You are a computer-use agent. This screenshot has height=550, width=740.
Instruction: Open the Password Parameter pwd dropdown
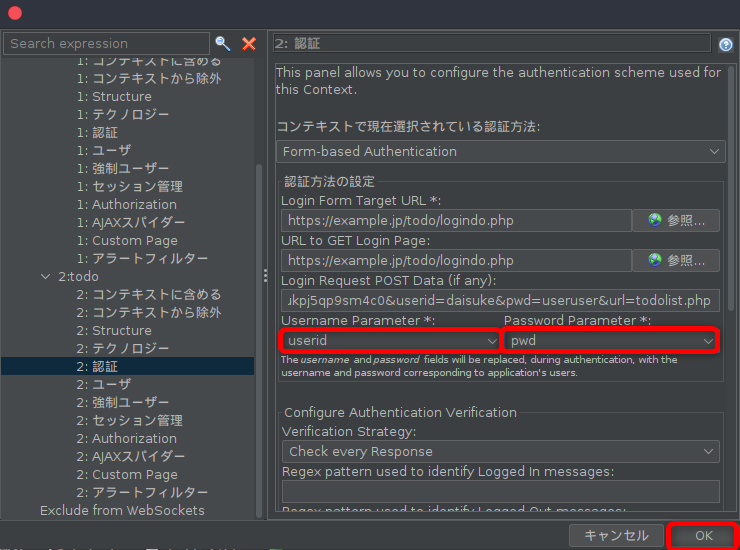[x=611, y=340]
